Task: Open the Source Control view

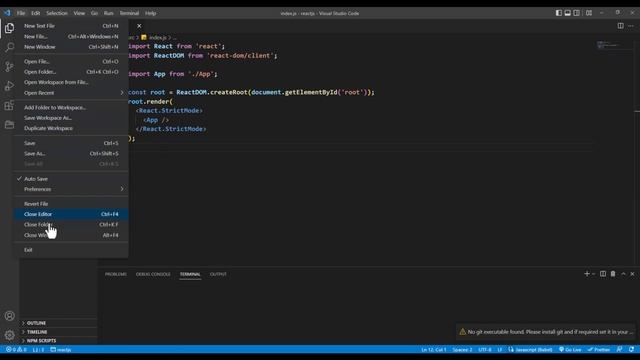Action: pyautogui.click(x=9, y=66)
